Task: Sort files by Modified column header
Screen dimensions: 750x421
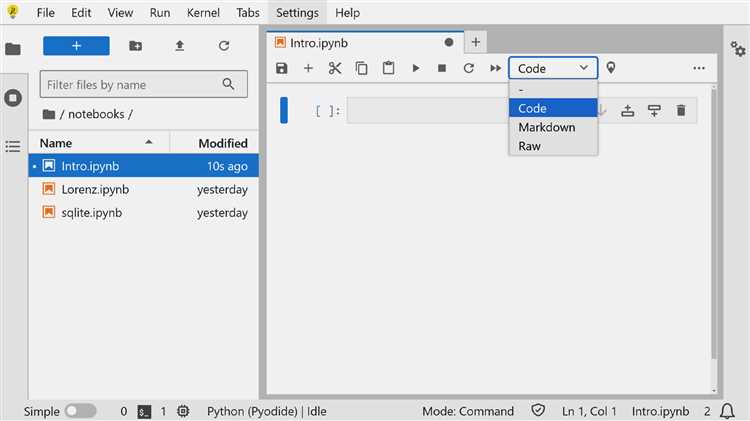Action: point(214,143)
